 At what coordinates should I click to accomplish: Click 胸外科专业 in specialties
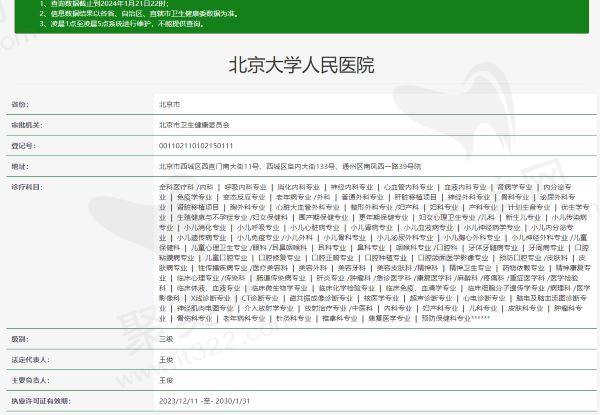click(x=248, y=207)
